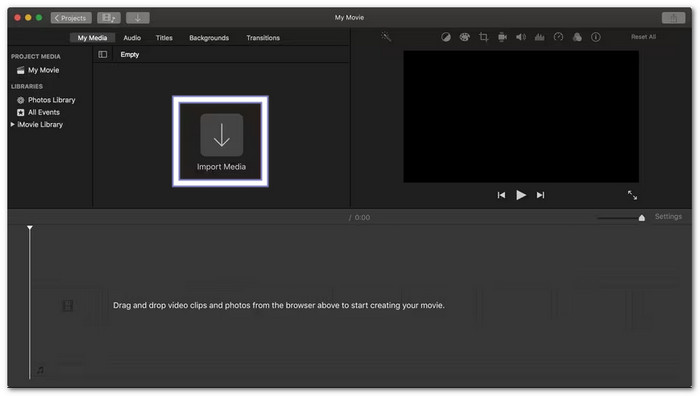The image size is (700, 396).
Task: Open the Transitions tab
Action: tap(263, 38)
